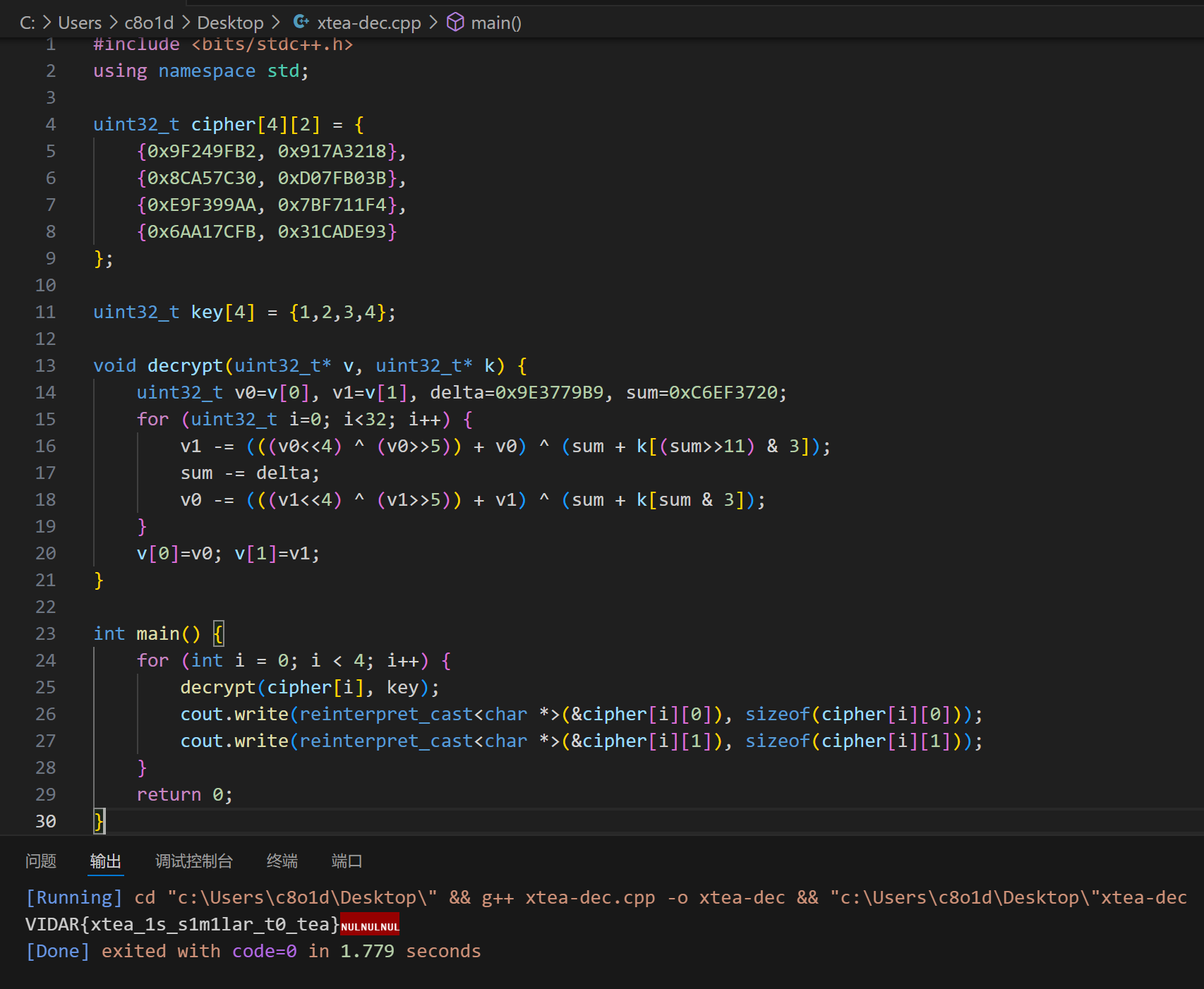Click the C++ file icon in breadcrumb
Image resolution: width=1204 pixels, height=989 pixels.
pos(301,23)
